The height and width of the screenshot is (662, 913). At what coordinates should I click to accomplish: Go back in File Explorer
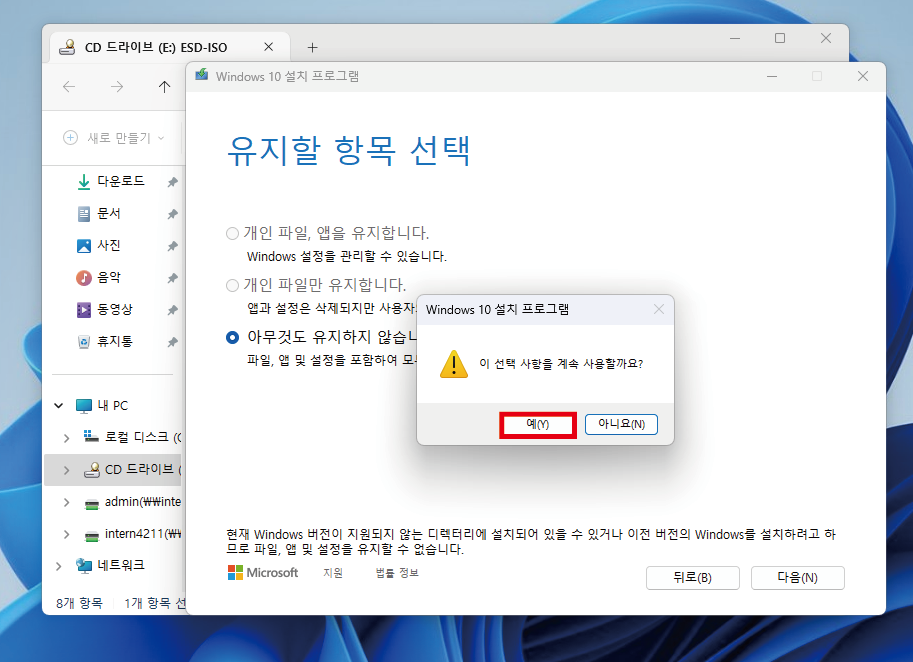tap(69, 87)
